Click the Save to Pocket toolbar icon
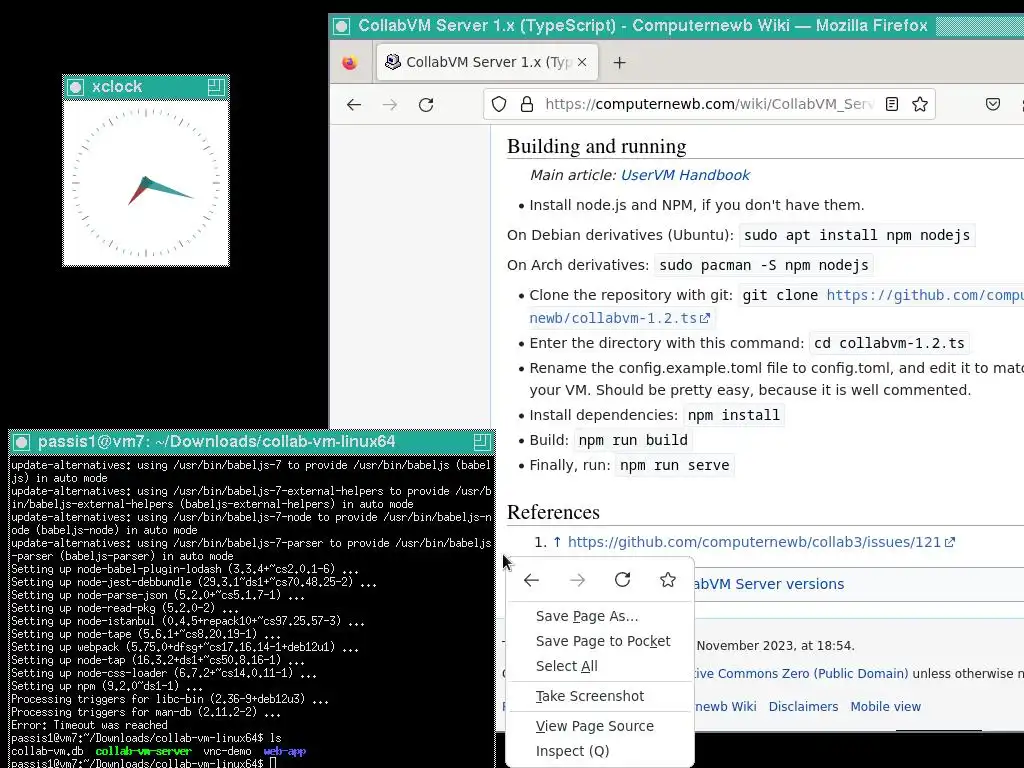This screenshot has width=1024, height=768. click(993, 104)
